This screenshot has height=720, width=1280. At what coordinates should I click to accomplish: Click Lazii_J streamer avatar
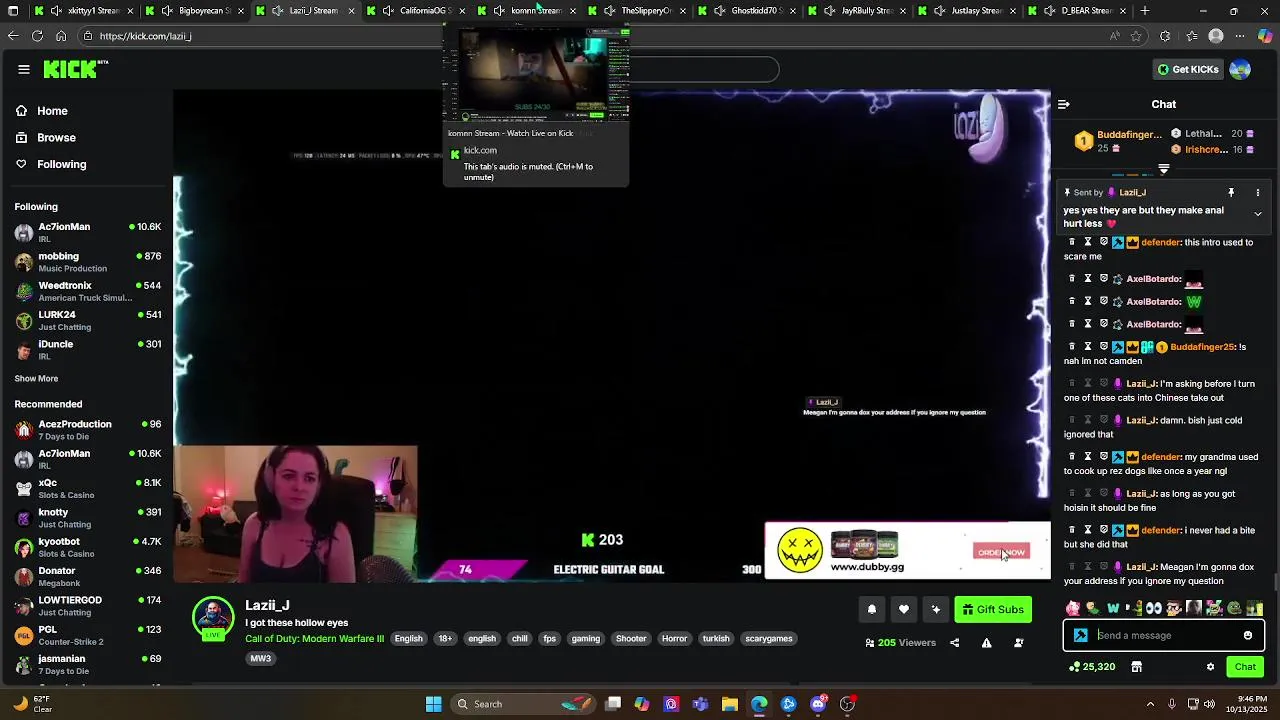click(x=213, y=618)
